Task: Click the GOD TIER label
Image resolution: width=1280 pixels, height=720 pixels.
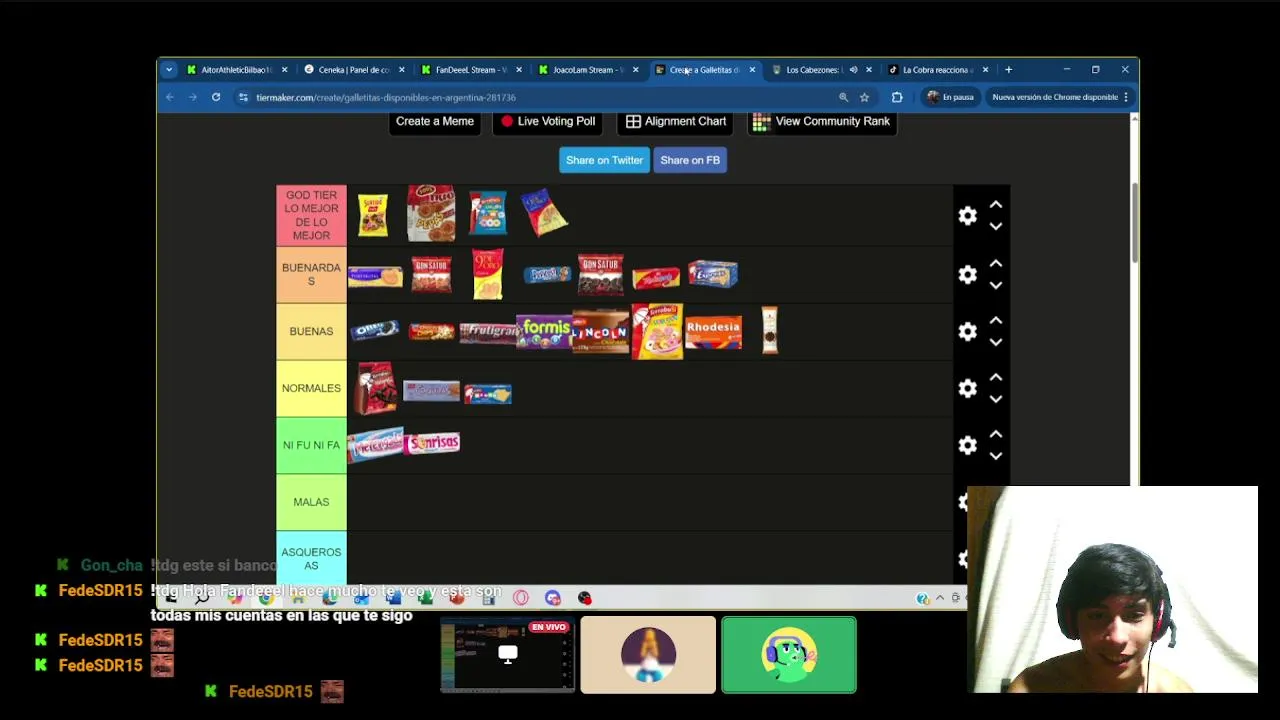Action: click(x=311, y=215)
